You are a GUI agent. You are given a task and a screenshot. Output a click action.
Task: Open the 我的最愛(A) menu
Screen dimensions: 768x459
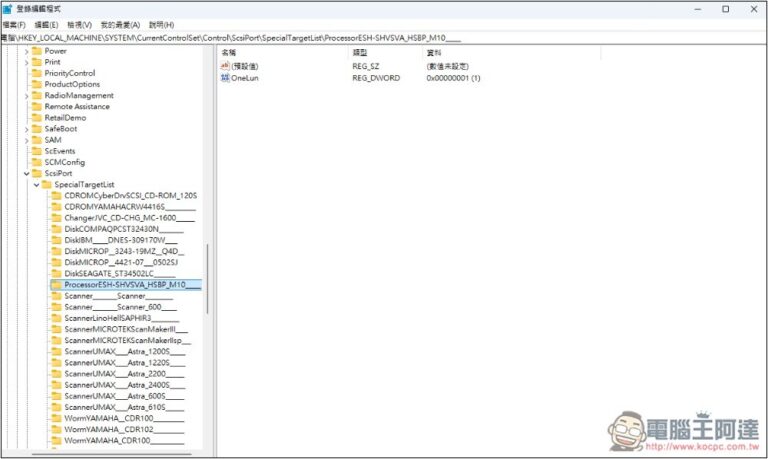(x=122, y=24)
